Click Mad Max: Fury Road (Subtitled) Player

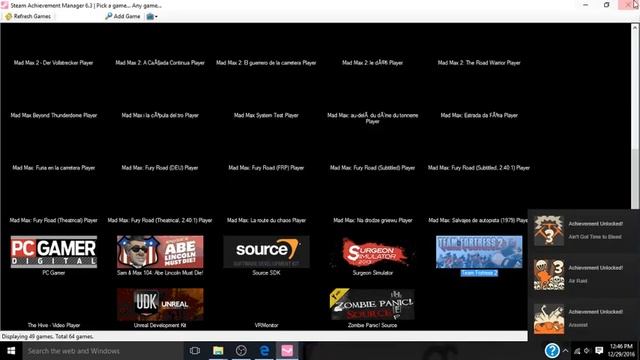click(373, 168)
